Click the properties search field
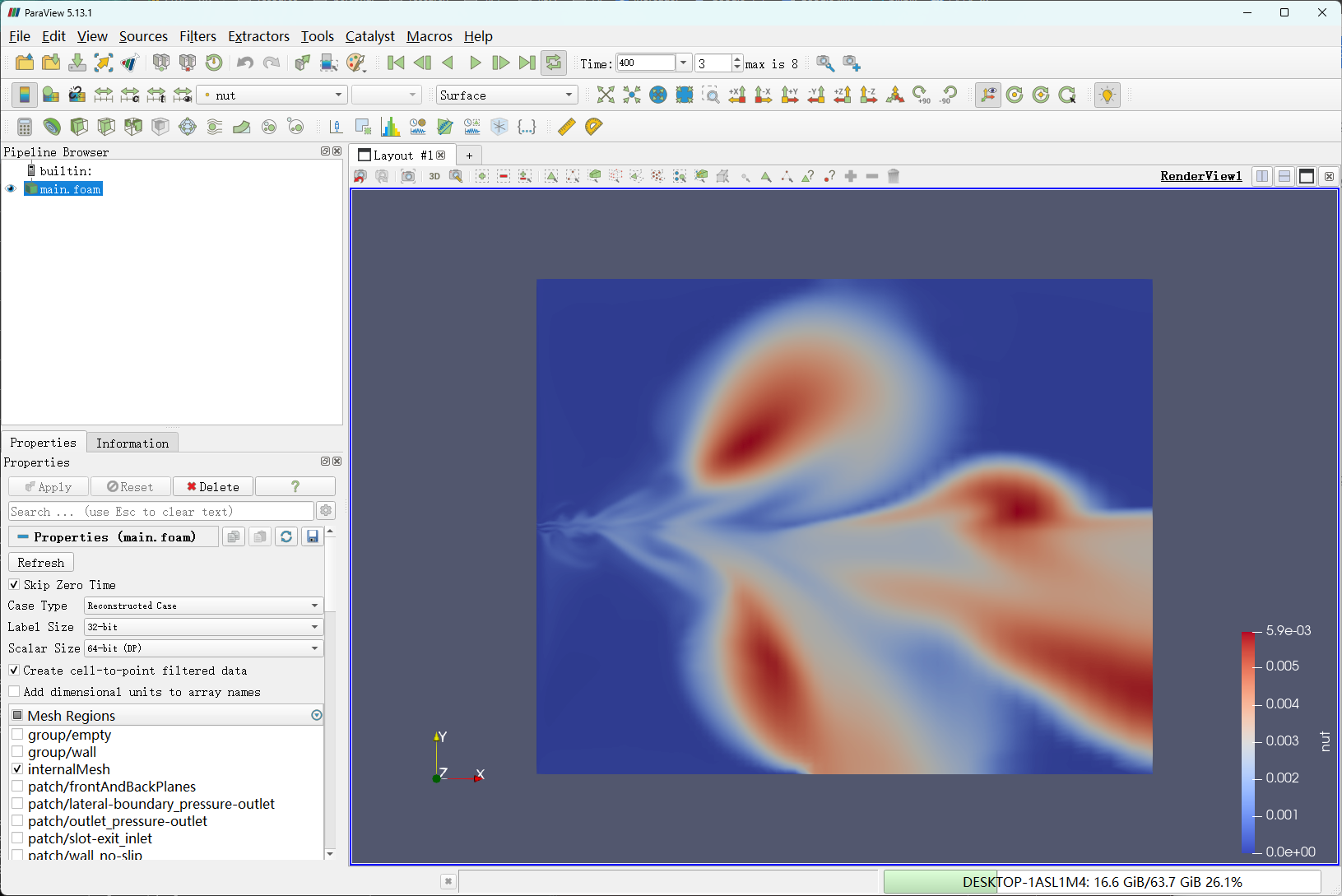The height and width of the screenshot is (896, 1342). tap(161, 512)
